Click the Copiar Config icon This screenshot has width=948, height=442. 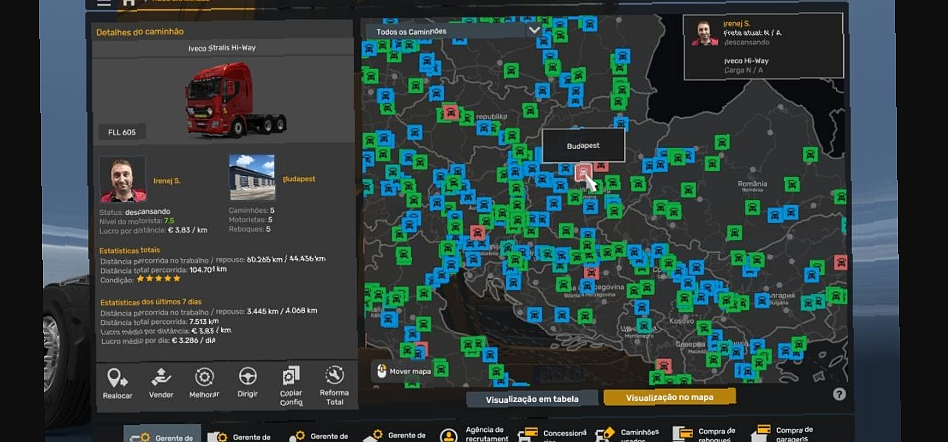pyautogui.click(x=291, y=375)
